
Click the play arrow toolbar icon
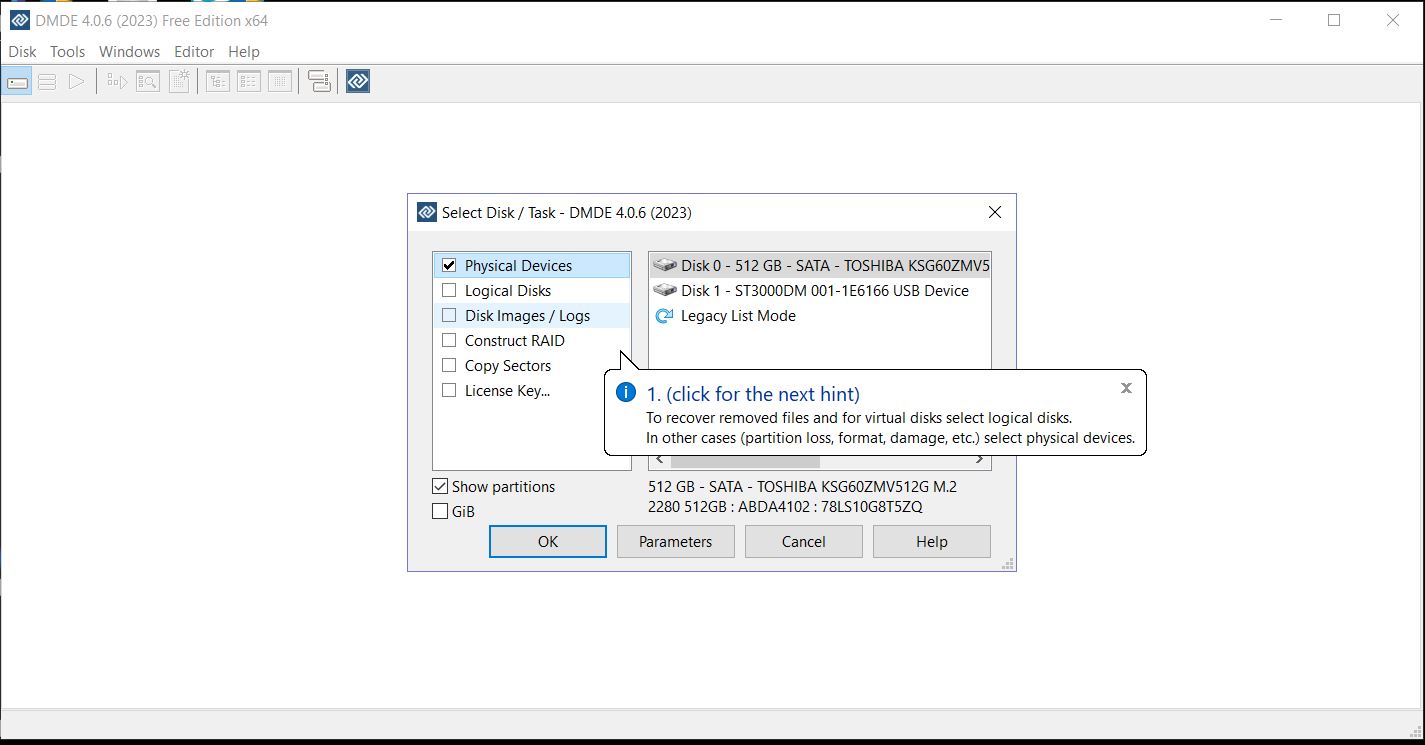76,82
